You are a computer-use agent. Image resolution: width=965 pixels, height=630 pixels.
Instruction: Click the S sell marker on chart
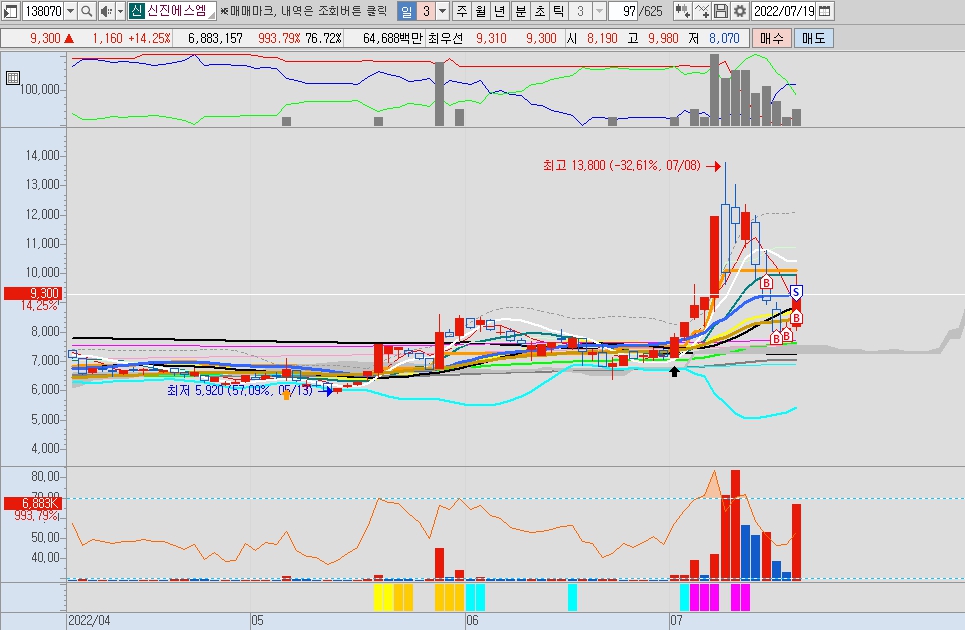(796, 292)
